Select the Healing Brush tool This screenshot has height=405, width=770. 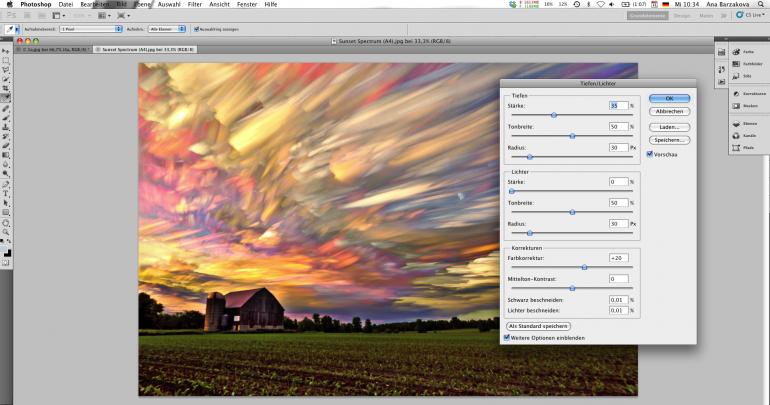[x=5, y=108]
